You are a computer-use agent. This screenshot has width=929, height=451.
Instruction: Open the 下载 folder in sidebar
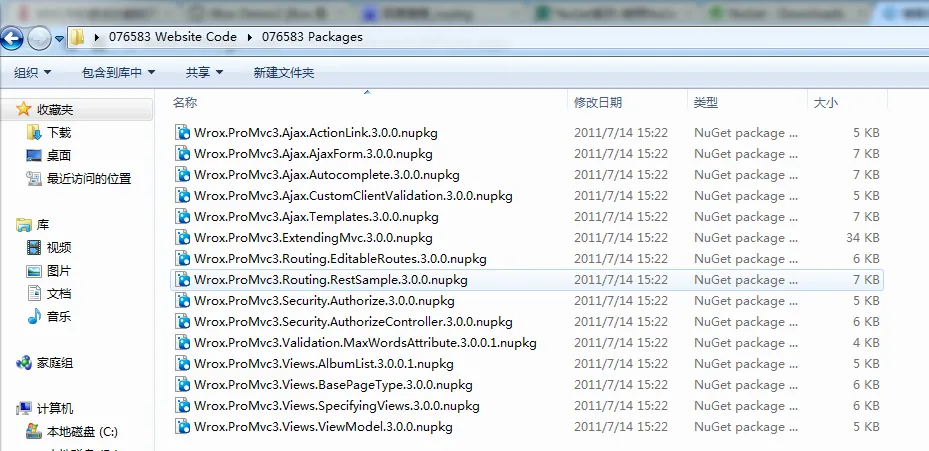49,132
